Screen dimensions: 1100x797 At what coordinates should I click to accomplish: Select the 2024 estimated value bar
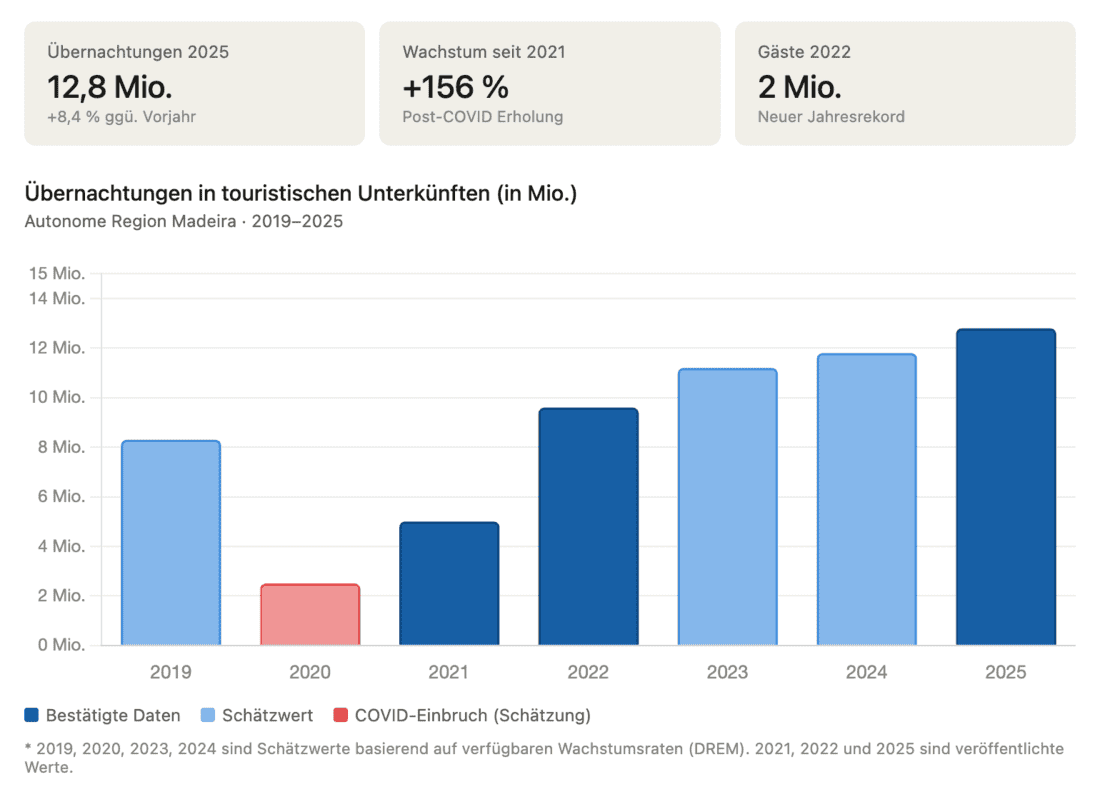[x=866, y=500]
